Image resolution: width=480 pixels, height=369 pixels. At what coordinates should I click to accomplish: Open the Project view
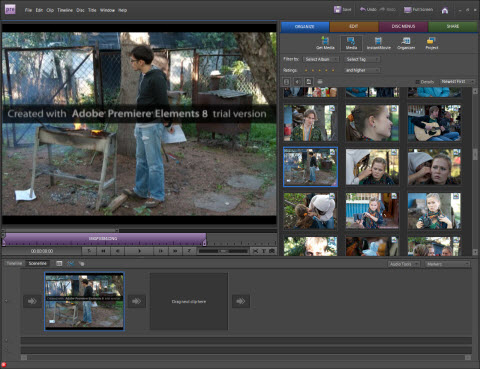click(x=431, y=43)
